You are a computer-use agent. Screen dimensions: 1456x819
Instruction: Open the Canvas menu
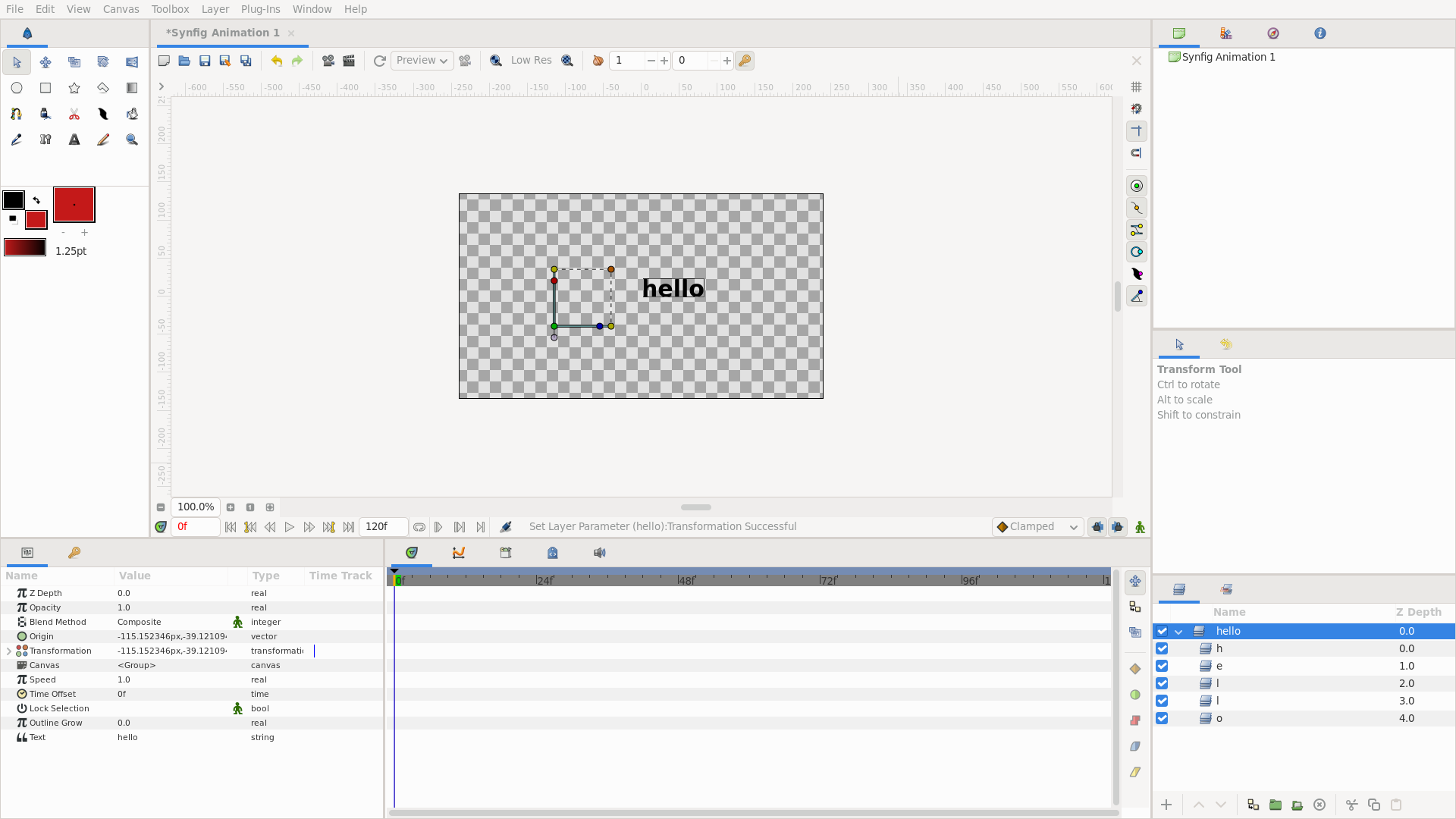[121, 9]
